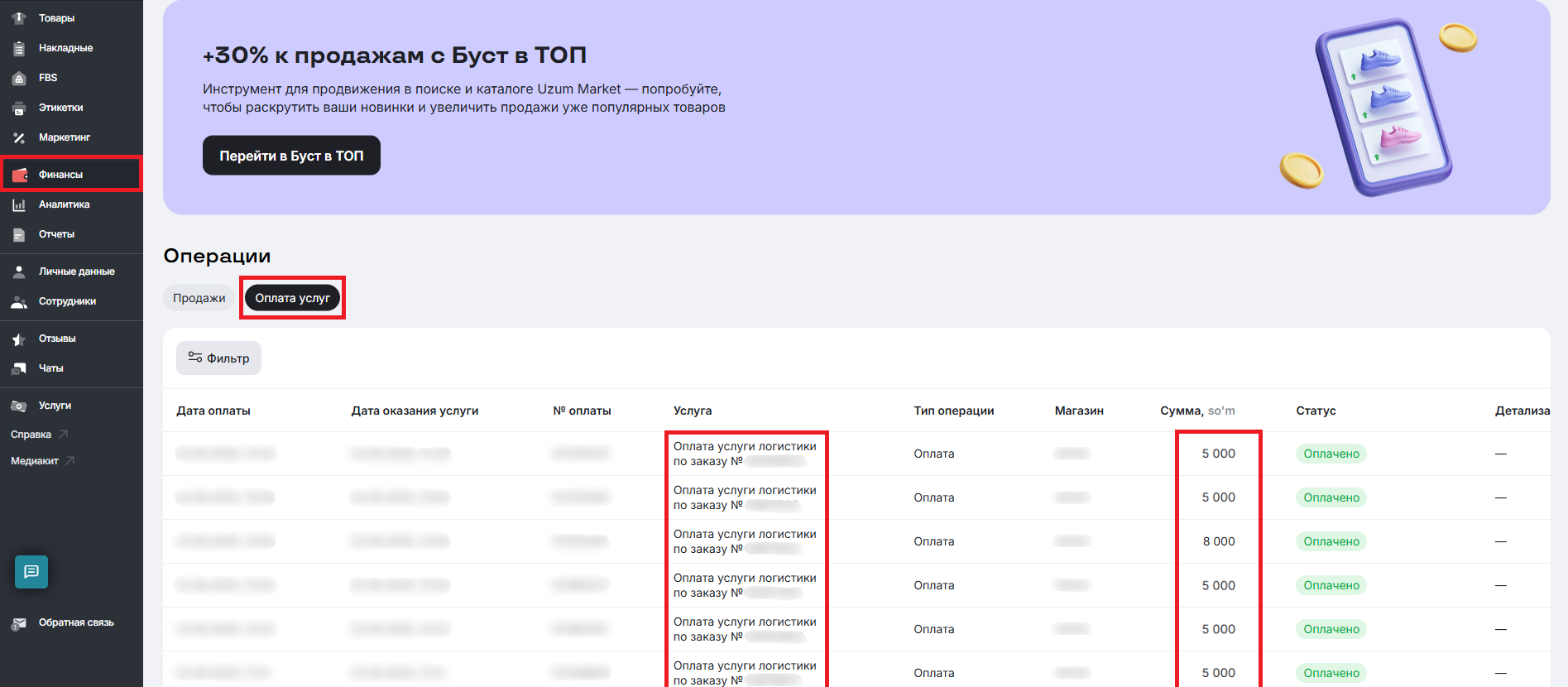Click the Тип операции column header

(954, 411)
